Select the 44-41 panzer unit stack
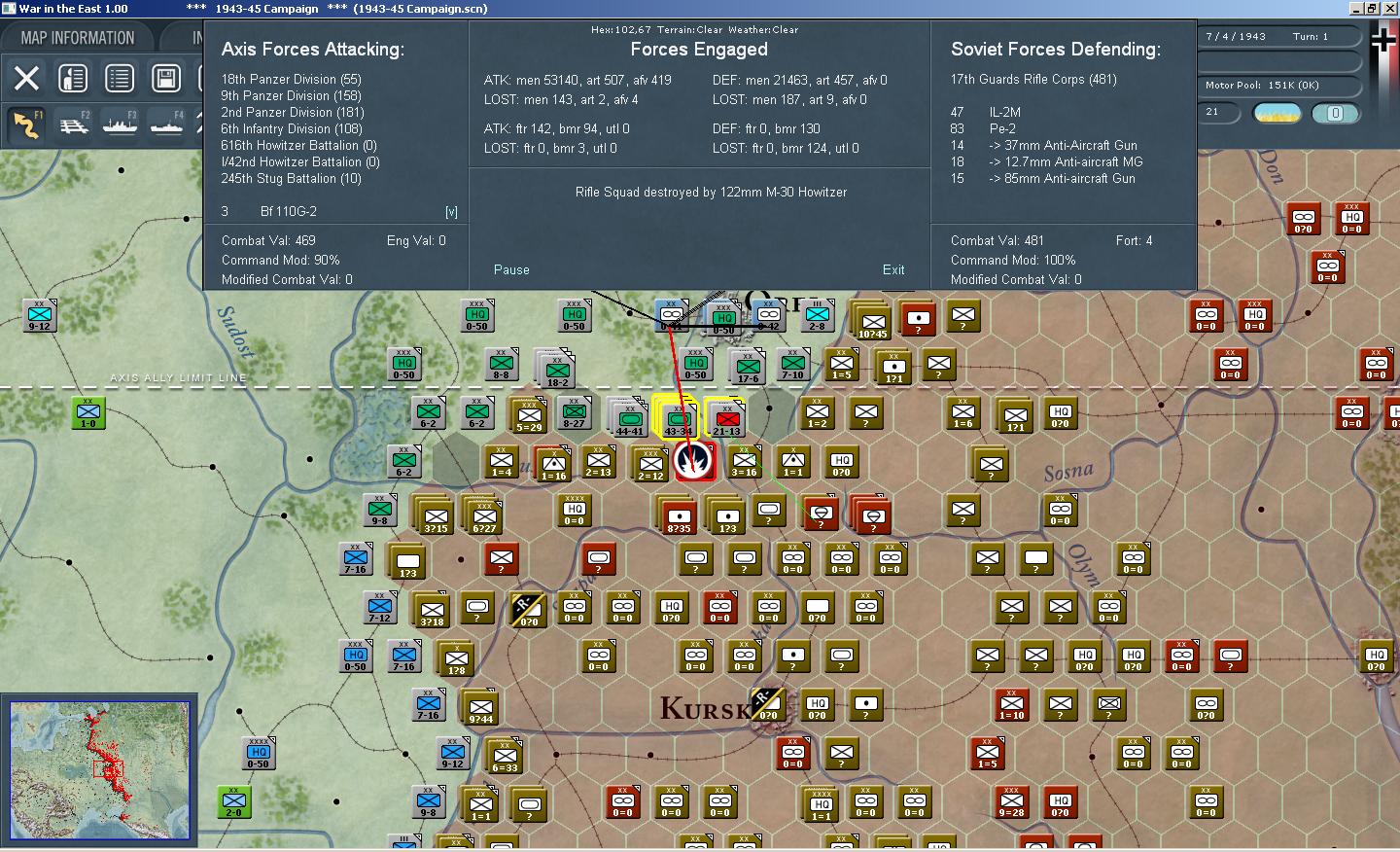 629,418
